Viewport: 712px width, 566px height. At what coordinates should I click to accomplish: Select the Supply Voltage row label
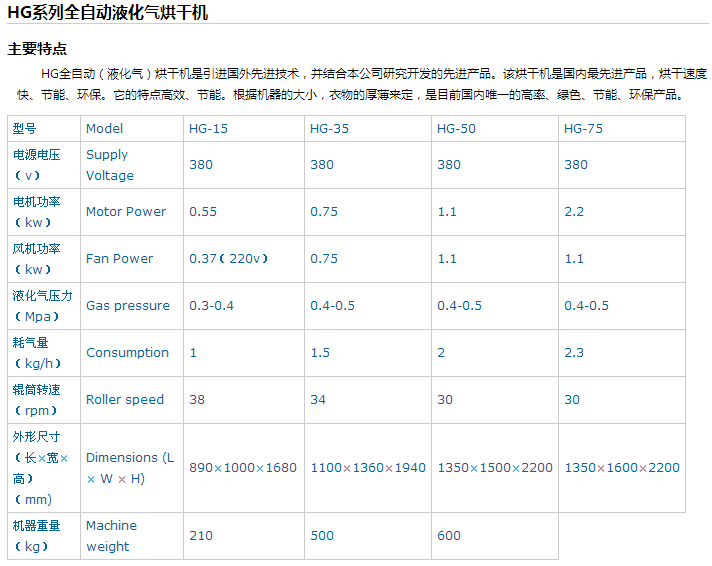pyautogui.click(x=109, y=165)
